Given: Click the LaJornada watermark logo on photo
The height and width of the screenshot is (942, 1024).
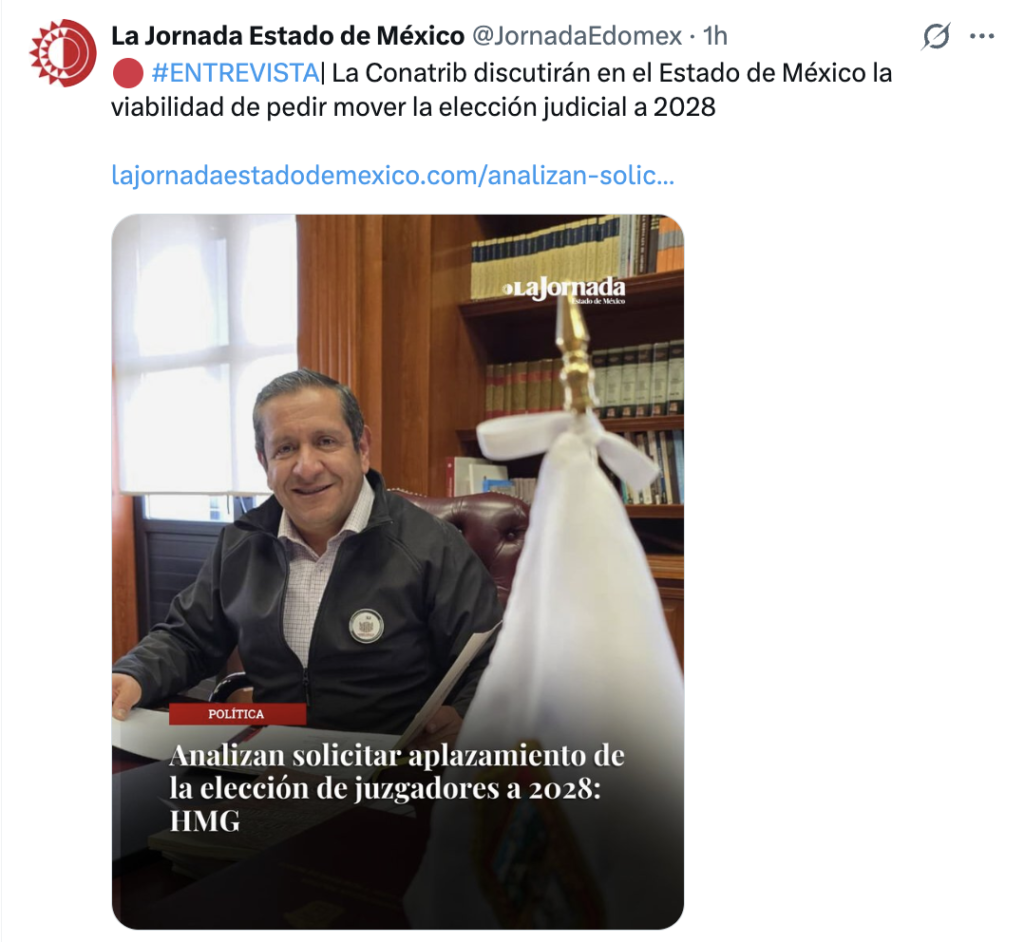Looking at the screenshot, I should tap(564, 289).
